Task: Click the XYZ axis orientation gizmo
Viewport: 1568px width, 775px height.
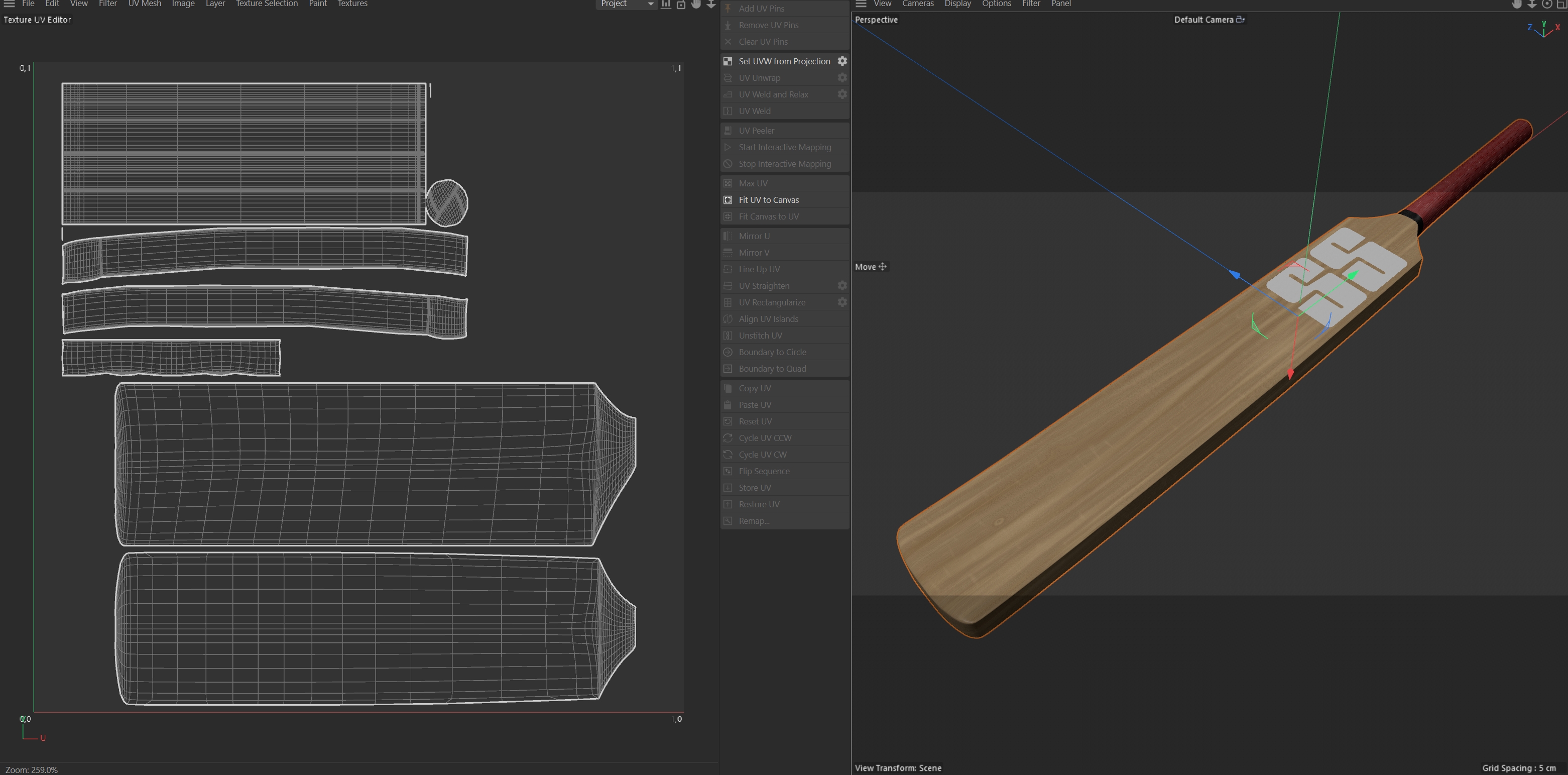Action: (x=1544, y=29)
